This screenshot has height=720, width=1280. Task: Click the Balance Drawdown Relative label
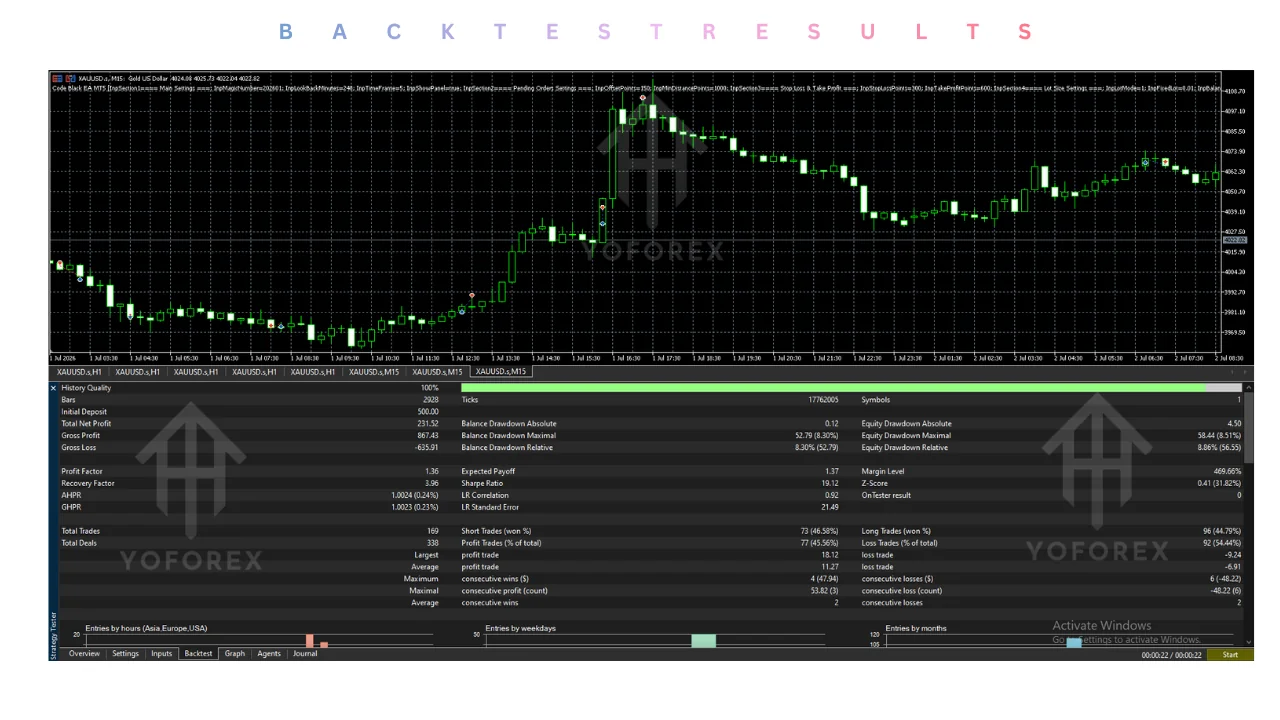coord(506,448)
